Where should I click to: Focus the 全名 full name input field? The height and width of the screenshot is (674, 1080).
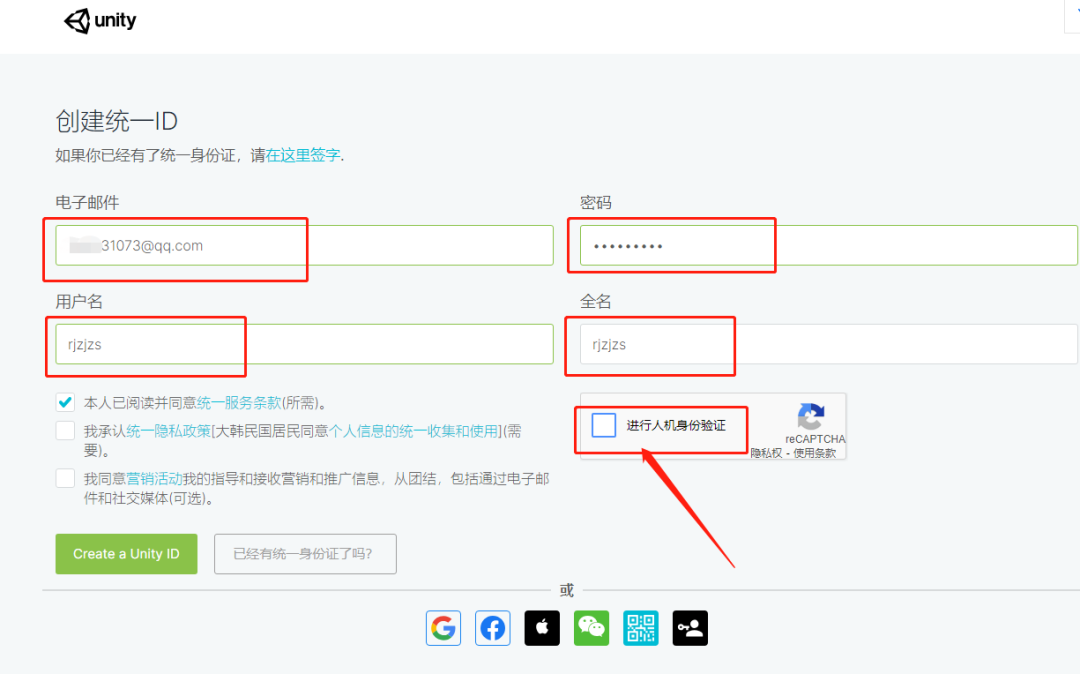click(x=829, y=344)
